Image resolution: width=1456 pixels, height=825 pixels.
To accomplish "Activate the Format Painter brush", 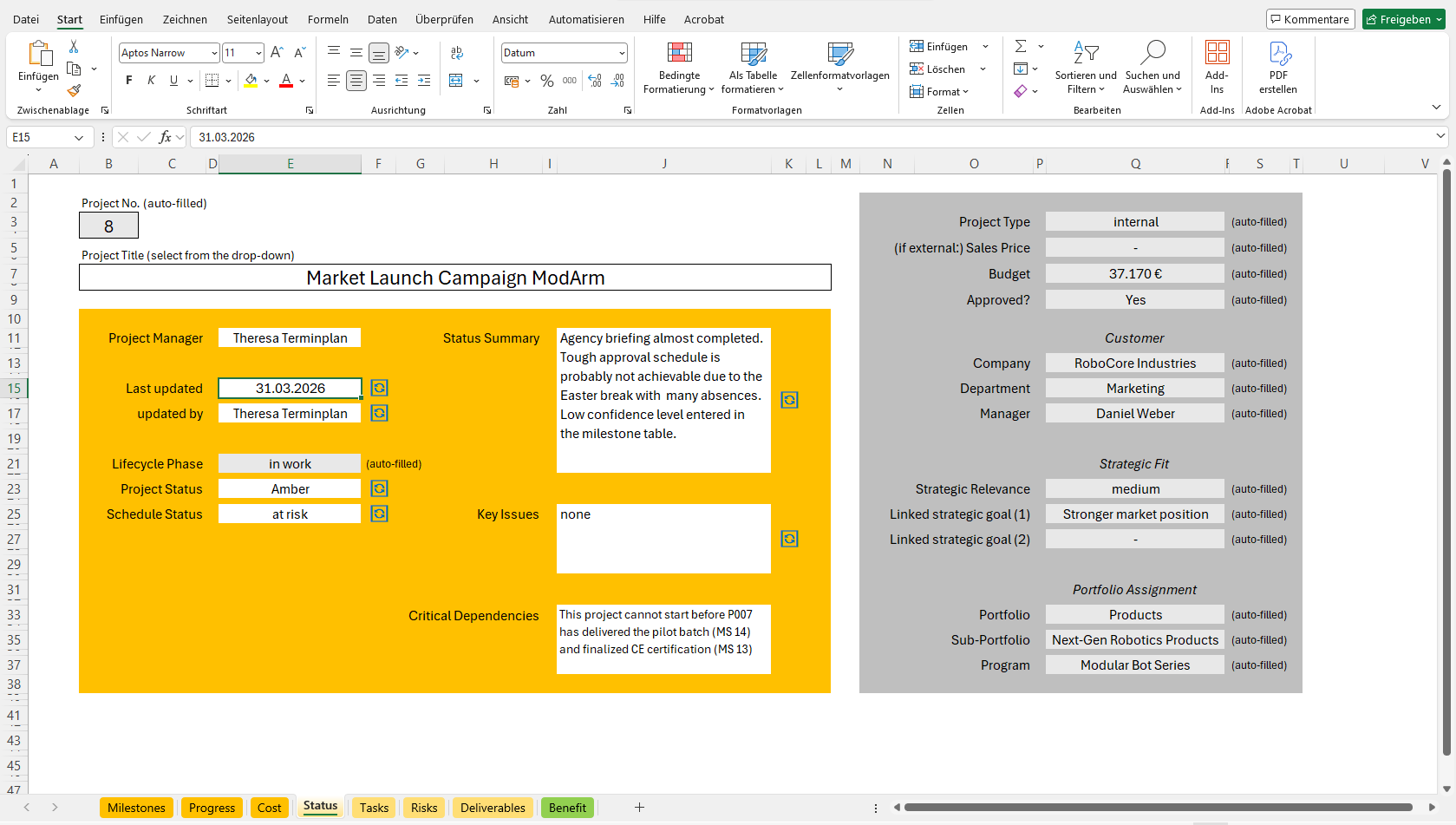I will [x=74, y=89].
